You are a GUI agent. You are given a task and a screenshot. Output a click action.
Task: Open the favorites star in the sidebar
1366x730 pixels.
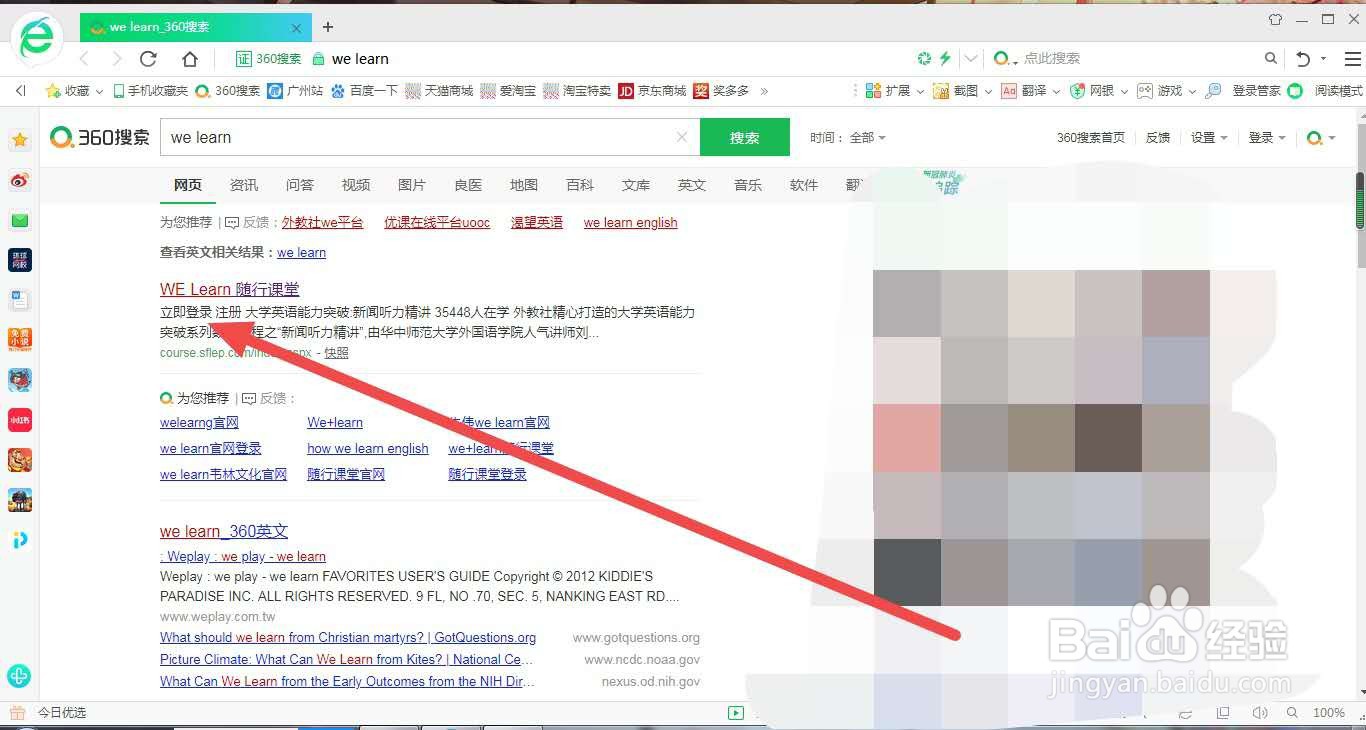point(20,140)
